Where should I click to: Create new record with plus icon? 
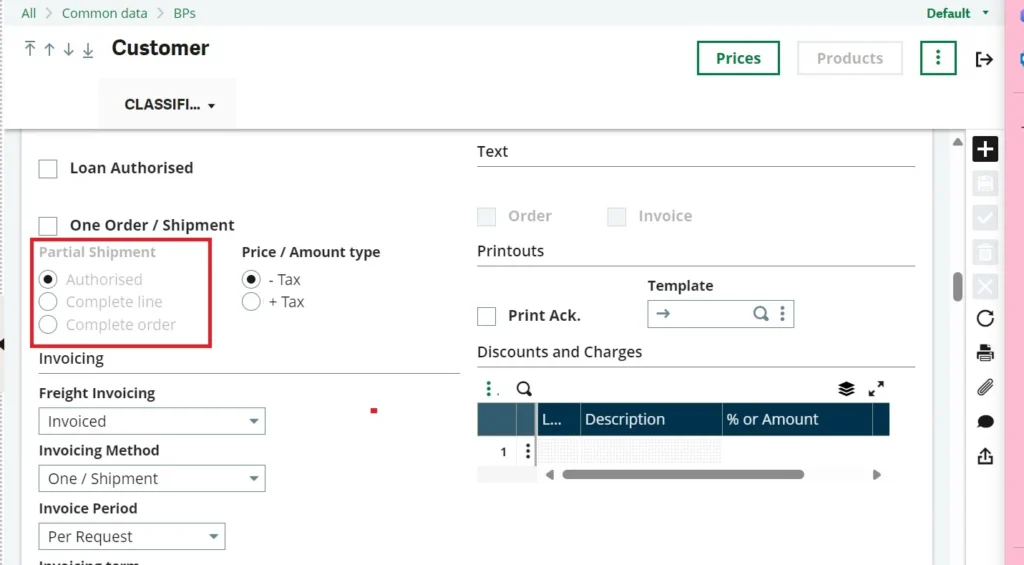coord(985,149)
